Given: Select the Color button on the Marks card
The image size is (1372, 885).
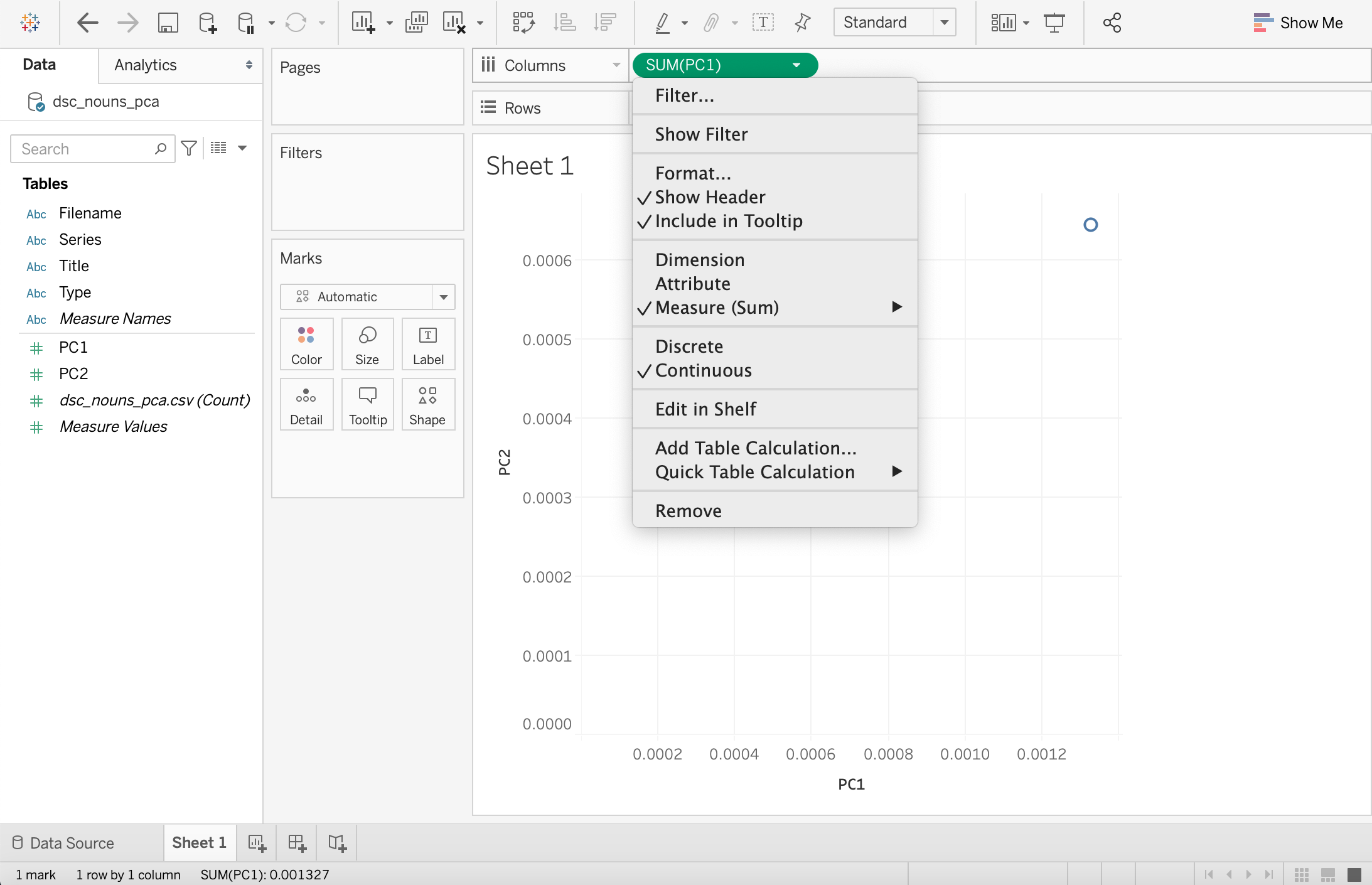Looking at the screenshot, I should pyautogui.click(x=306, y=344).
